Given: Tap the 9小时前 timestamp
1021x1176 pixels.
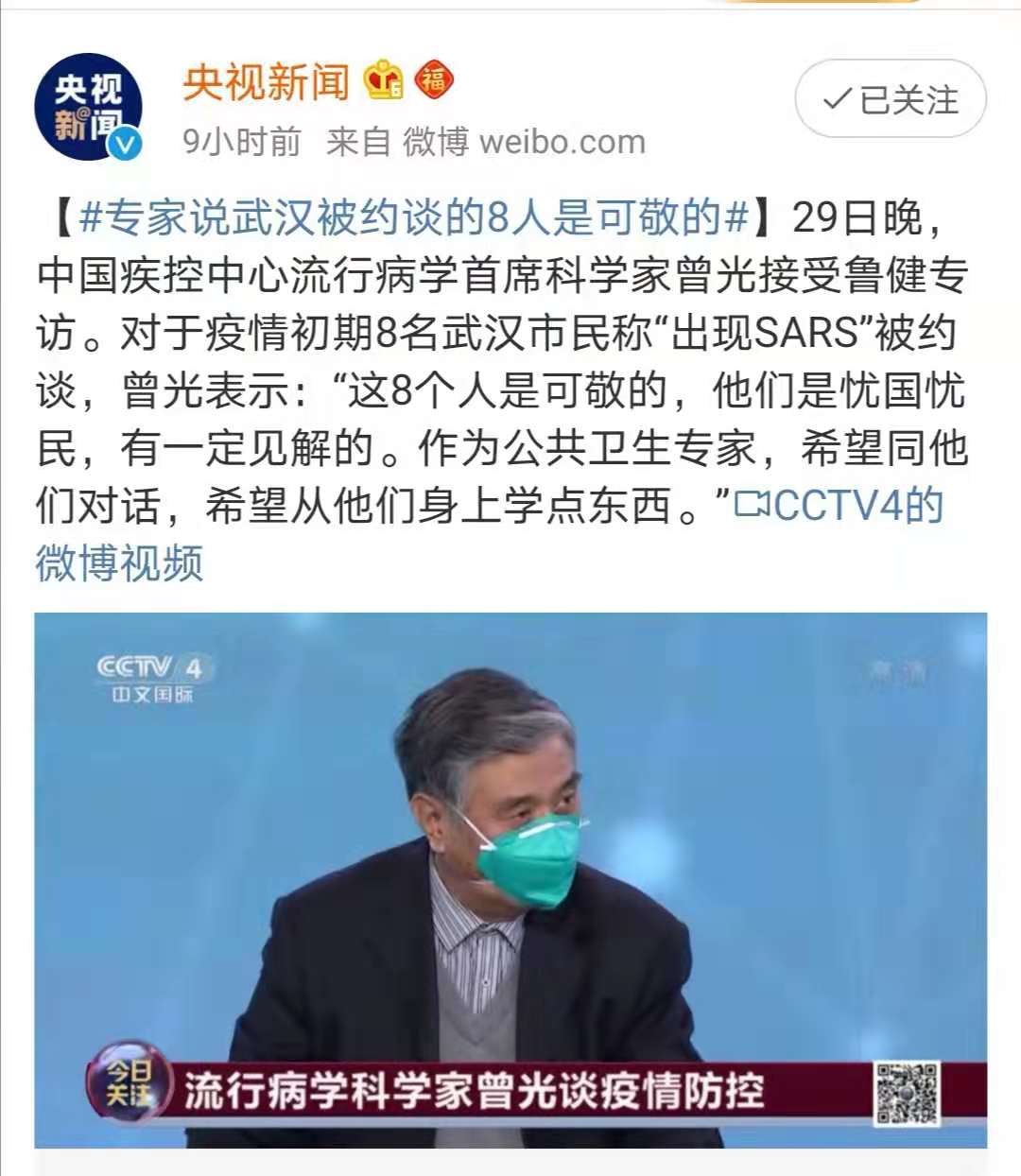Looking at the screenshot, I should coord(241,142).
